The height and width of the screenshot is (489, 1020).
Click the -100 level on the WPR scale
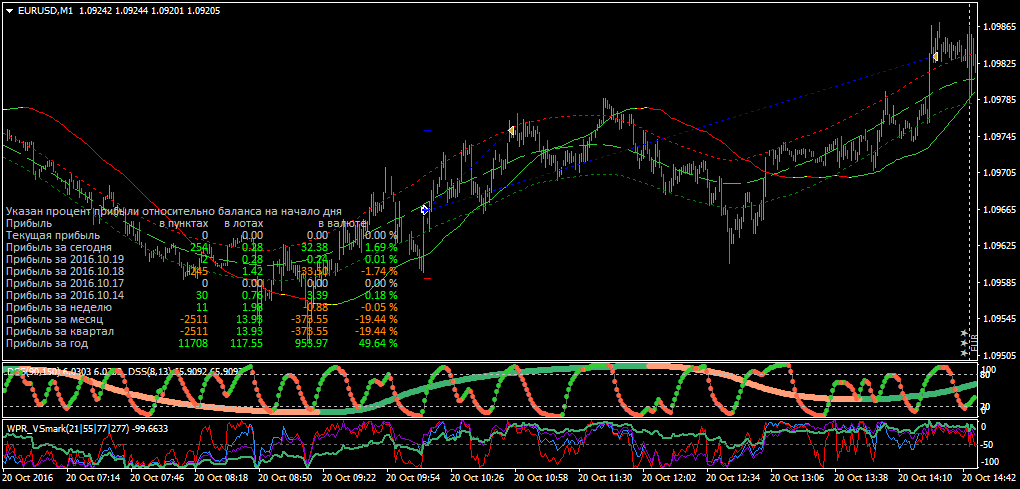[989, 462]
